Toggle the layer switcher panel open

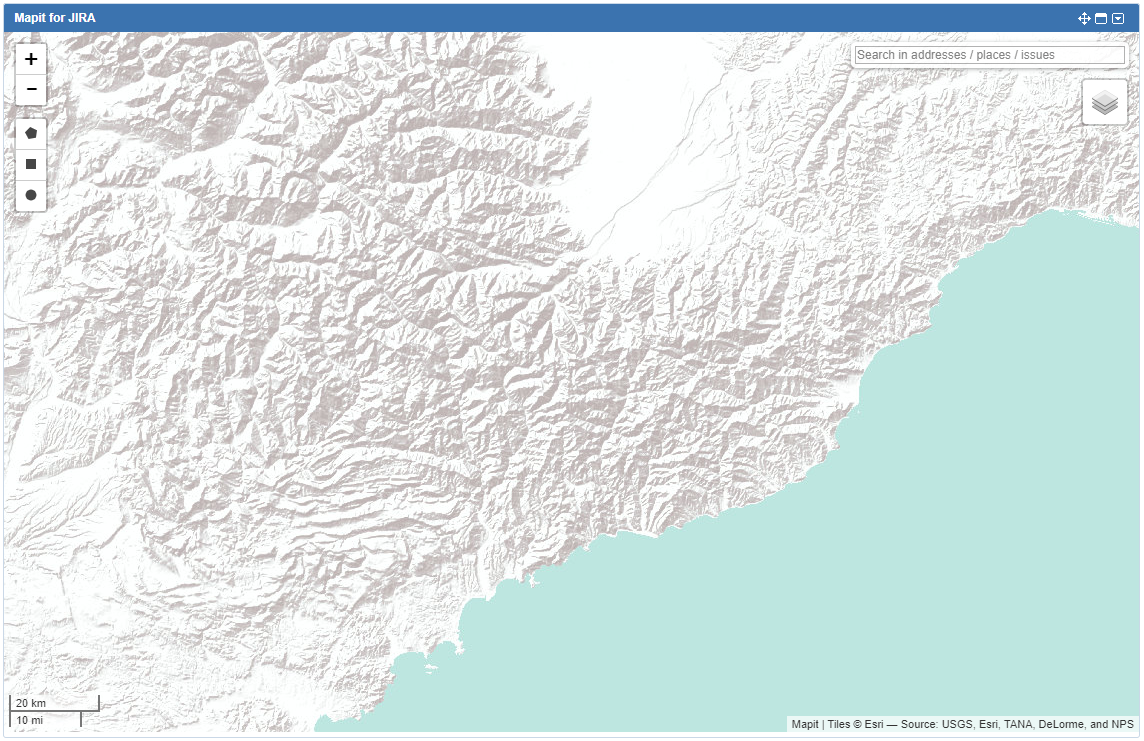click(x=1103, y=101)
